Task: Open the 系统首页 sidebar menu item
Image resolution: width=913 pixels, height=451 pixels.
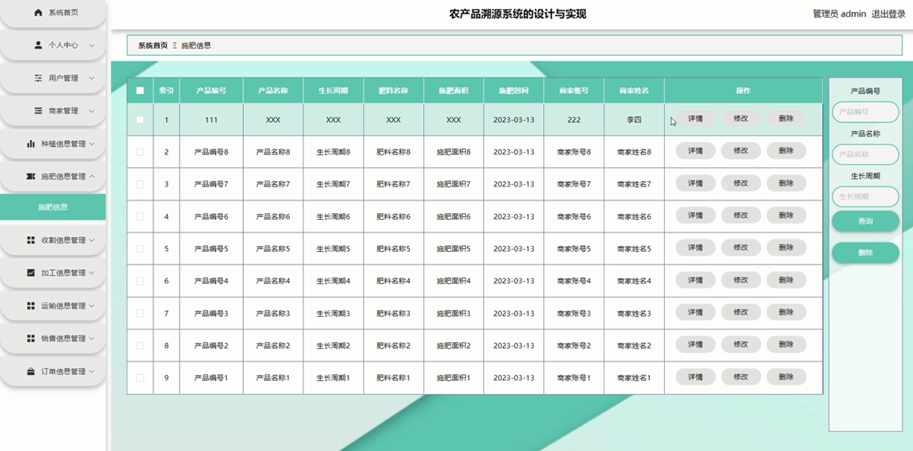Action: pos(52,12)
